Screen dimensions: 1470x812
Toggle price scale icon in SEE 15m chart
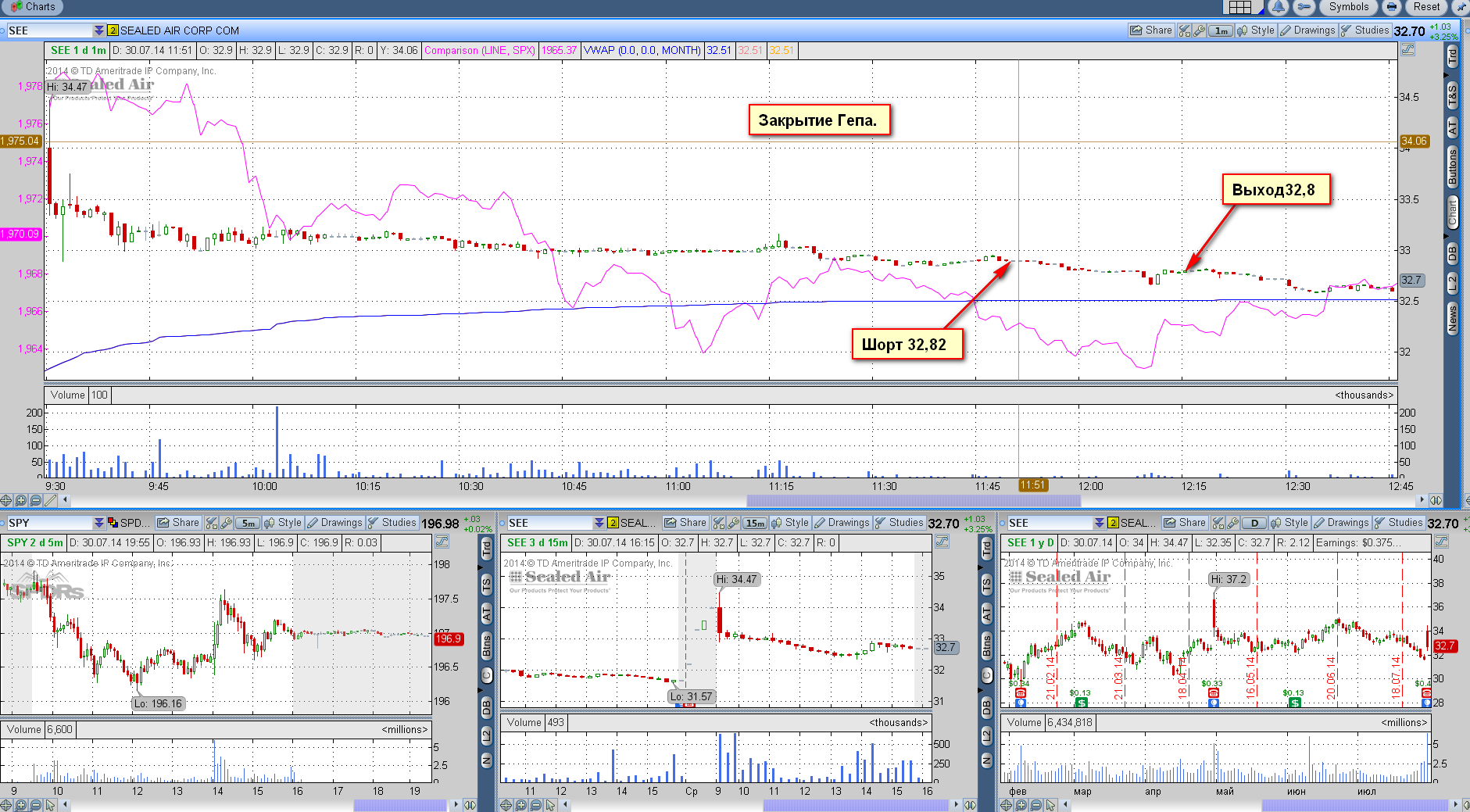click(x=942, y=542)
